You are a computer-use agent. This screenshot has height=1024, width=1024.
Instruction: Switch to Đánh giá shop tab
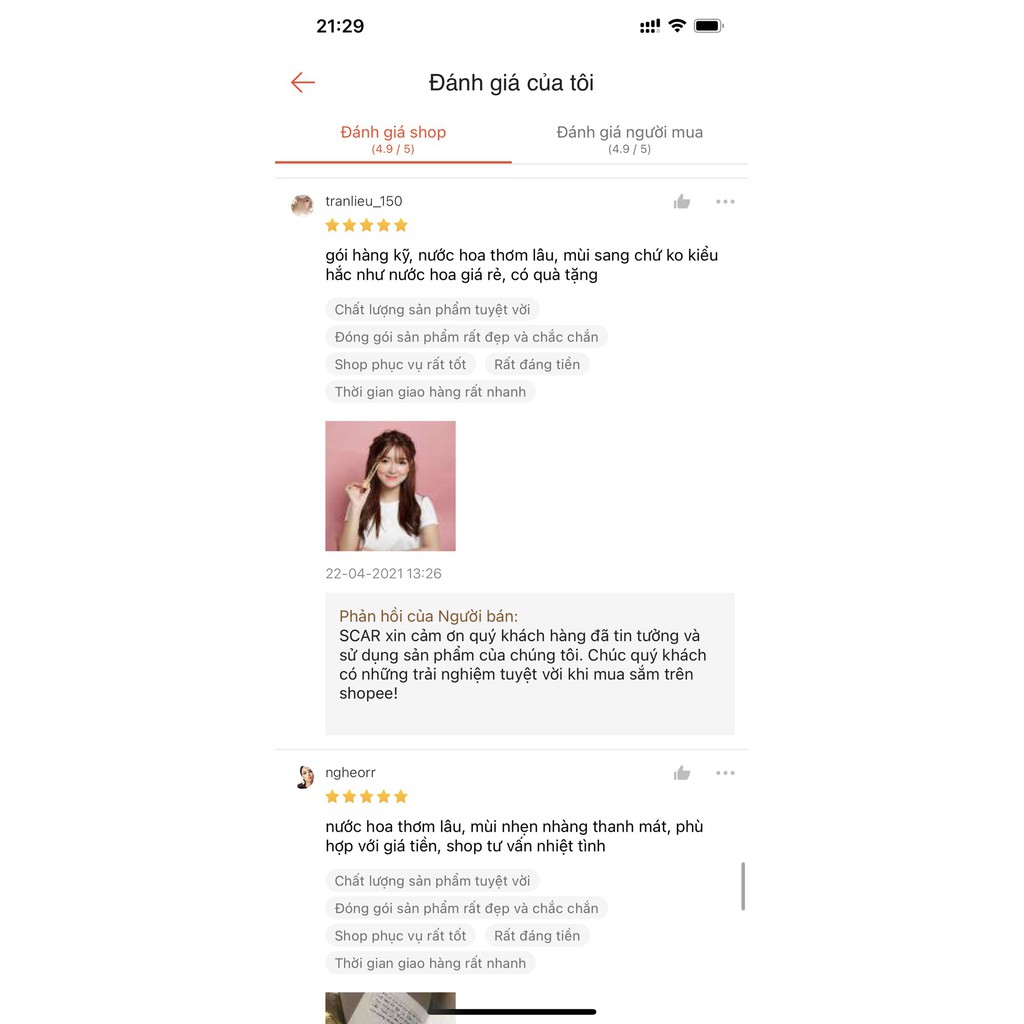pos(393,139)
